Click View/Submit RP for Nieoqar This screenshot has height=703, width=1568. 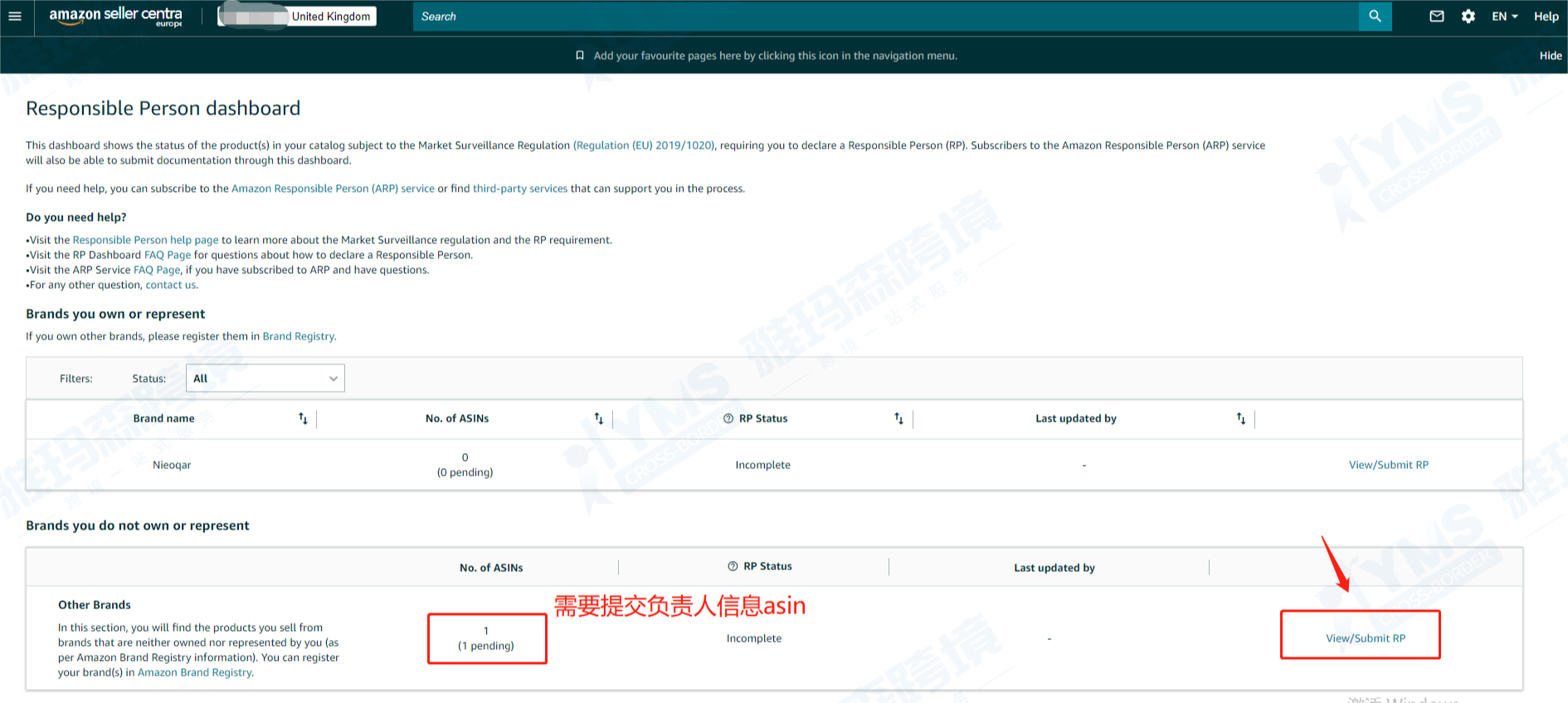click(1388, 465)
